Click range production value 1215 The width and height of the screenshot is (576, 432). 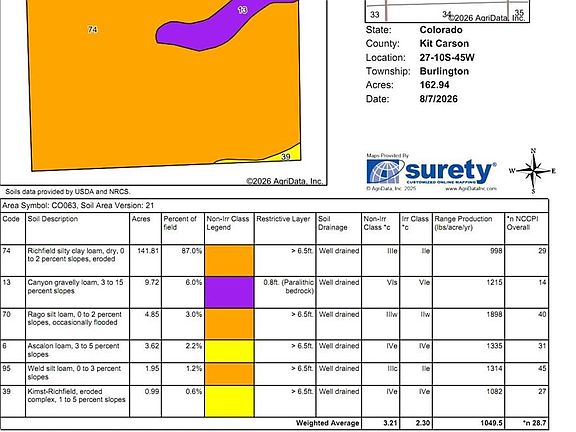coord(494,282)
